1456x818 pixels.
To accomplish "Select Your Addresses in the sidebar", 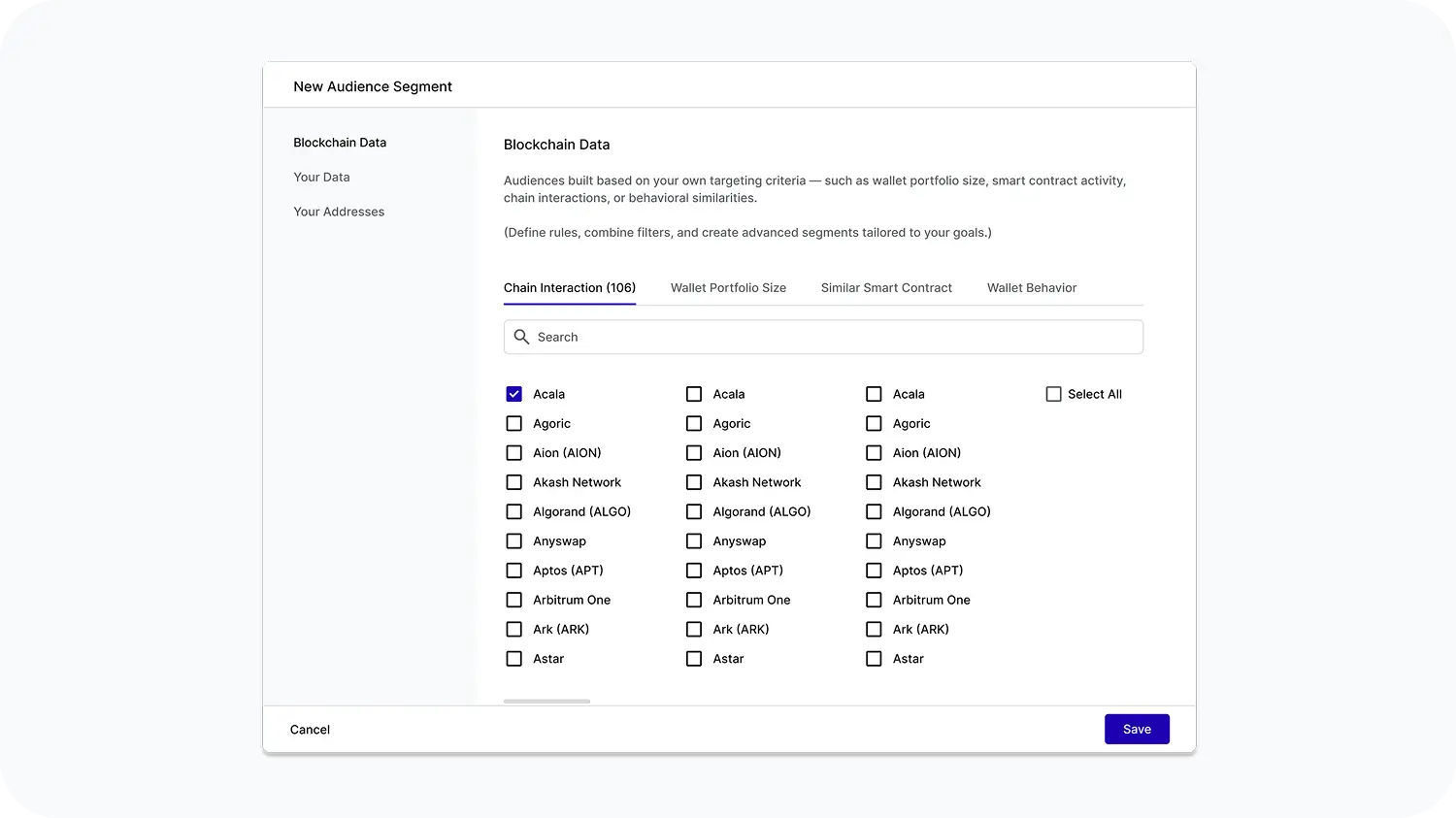I will 339,212.
